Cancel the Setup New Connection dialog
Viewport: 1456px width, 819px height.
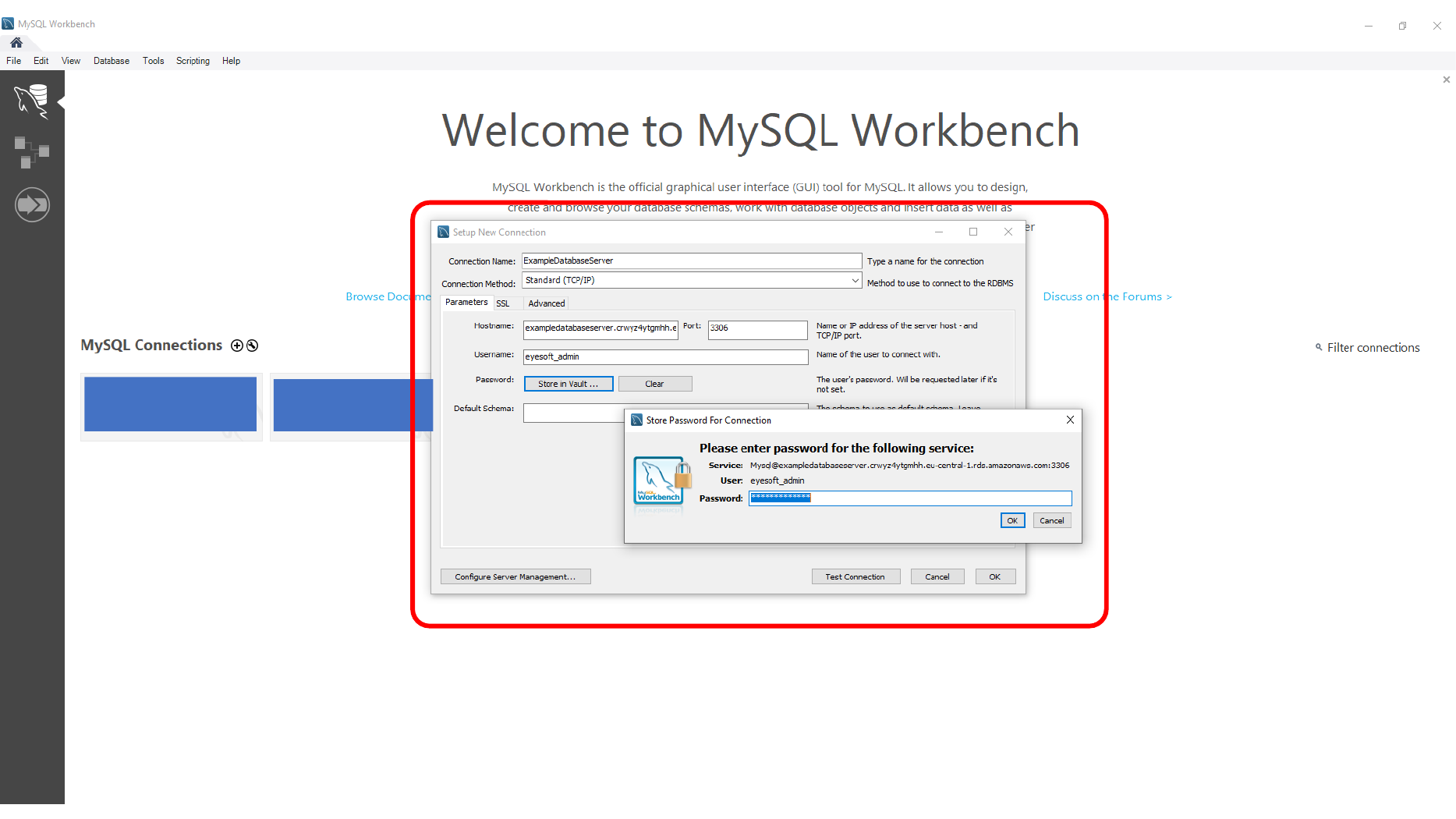click(937, 576)
